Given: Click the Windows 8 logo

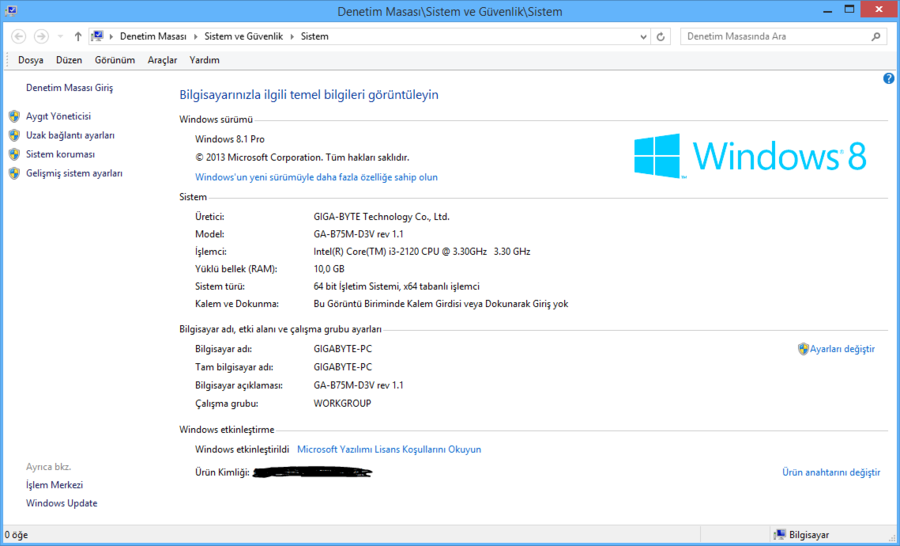Looking at the screenshot, I should (x=750, y=156).
